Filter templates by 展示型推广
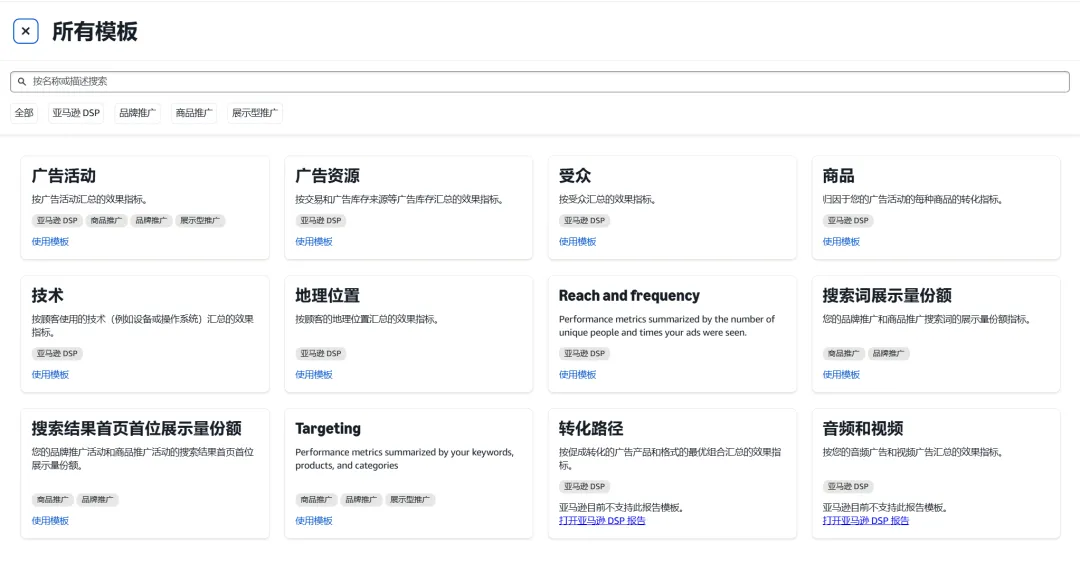 pyautogui.click(x=255, y=113)
